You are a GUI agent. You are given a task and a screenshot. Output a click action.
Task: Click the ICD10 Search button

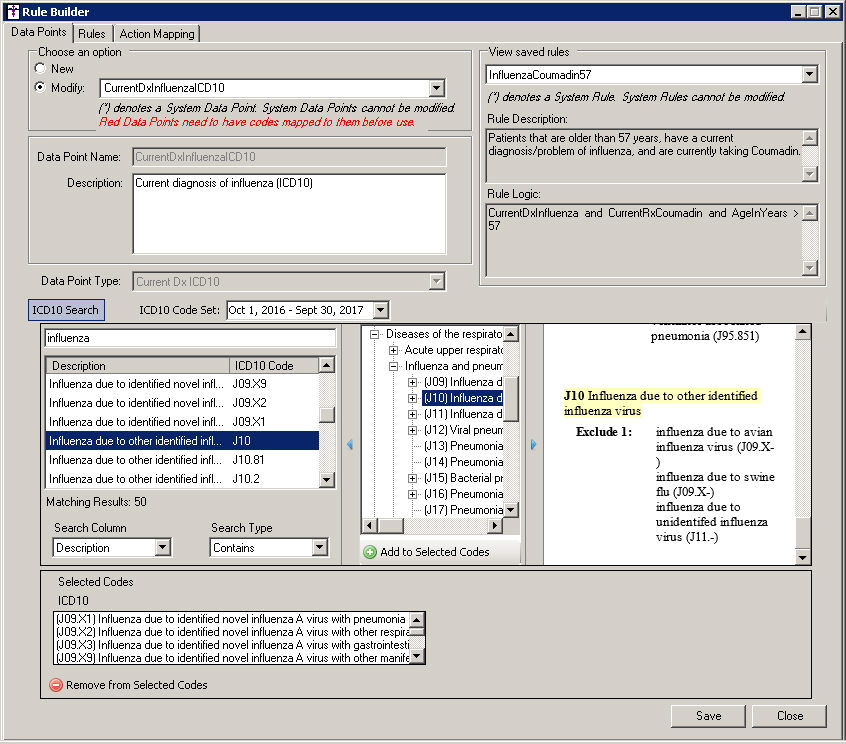tap(65, 310)
